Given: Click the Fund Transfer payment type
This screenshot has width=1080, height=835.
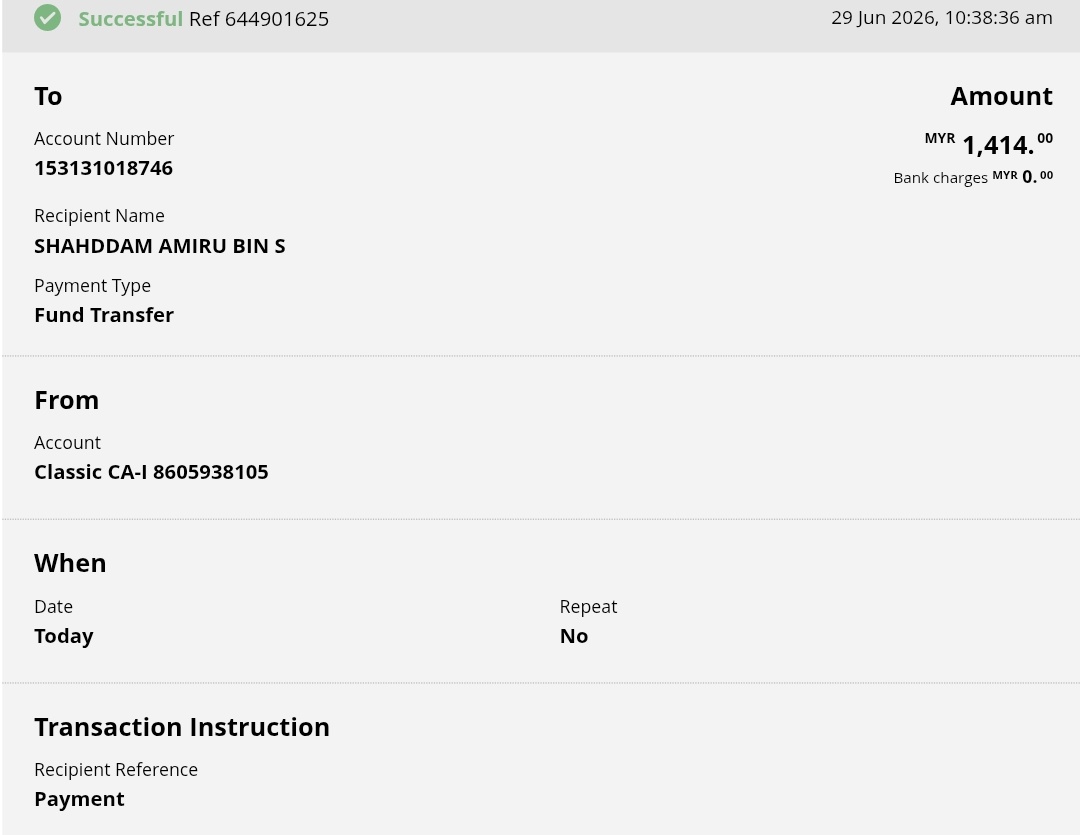Looking at the screenshot, I should (x=104, y=315).
